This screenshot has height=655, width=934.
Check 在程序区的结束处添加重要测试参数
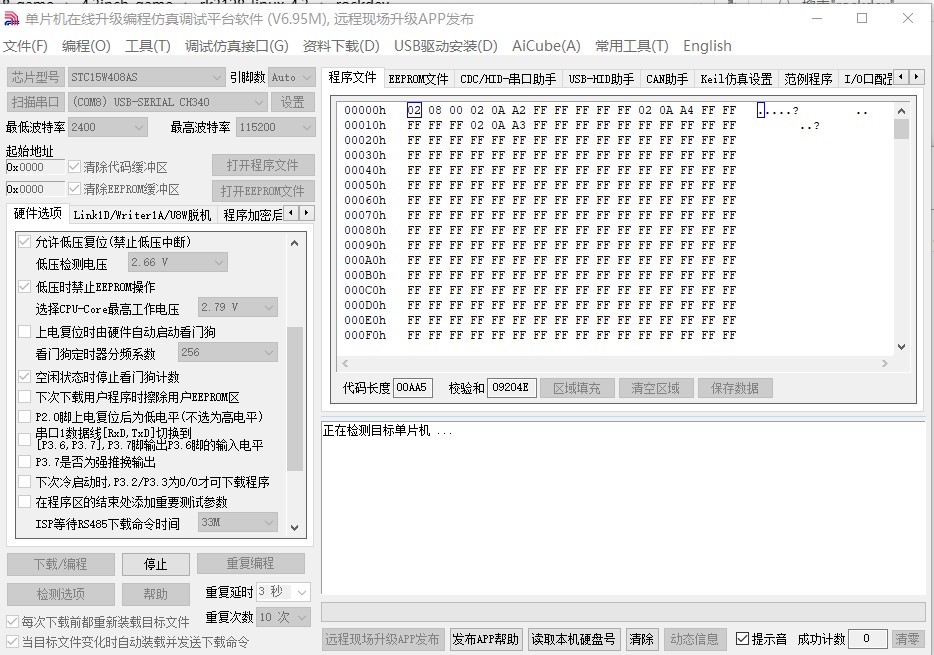click(x=24, y=502)
